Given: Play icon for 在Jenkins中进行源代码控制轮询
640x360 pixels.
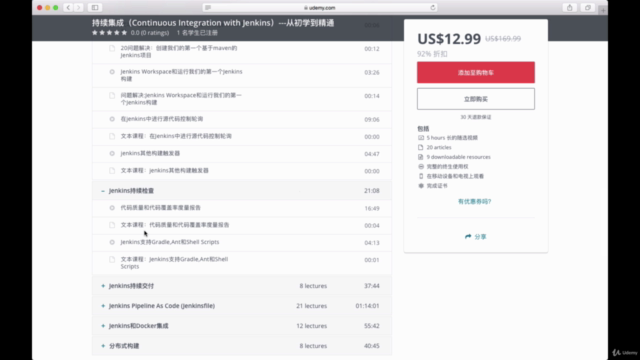Looking at the screenshot, I should click(x=112, y=119).
